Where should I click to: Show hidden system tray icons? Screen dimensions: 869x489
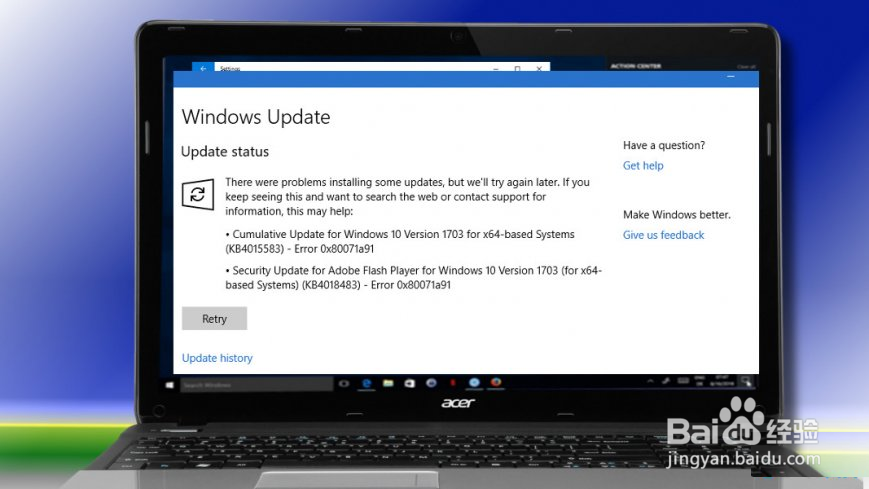coord(650,381)
